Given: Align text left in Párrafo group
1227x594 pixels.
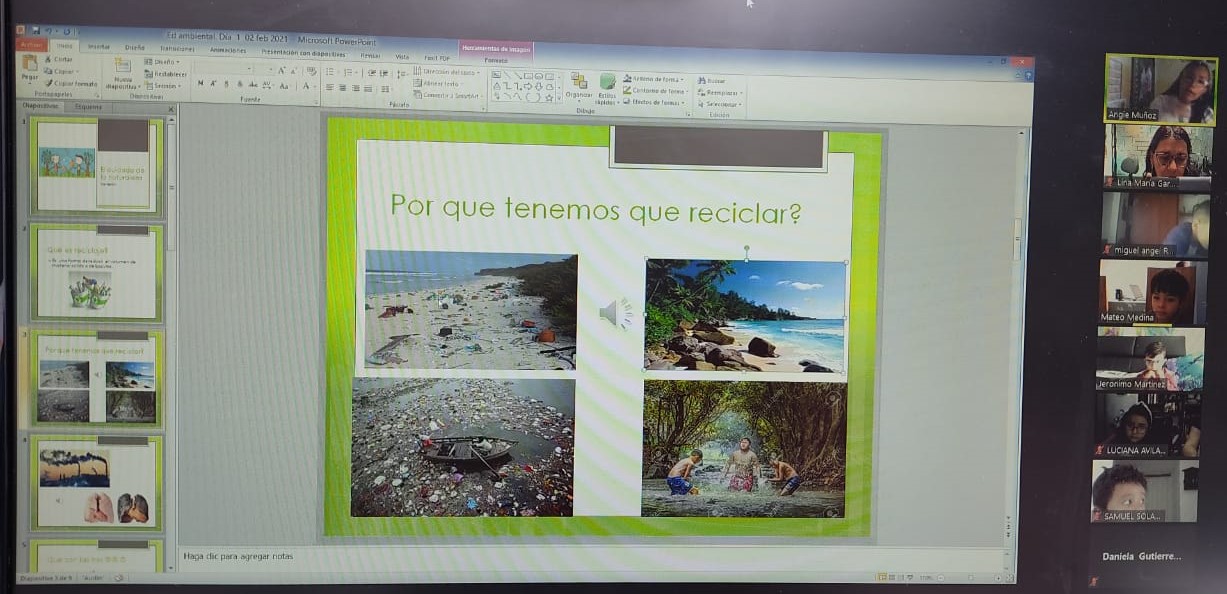Looking at the screenshot, I should [328, 88].
